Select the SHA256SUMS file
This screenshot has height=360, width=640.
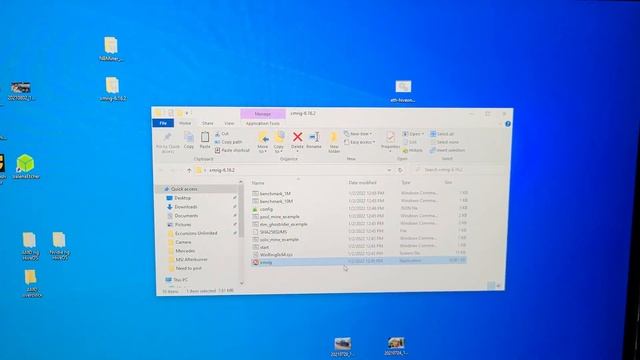pyautogui.click(x=273, y=232)
